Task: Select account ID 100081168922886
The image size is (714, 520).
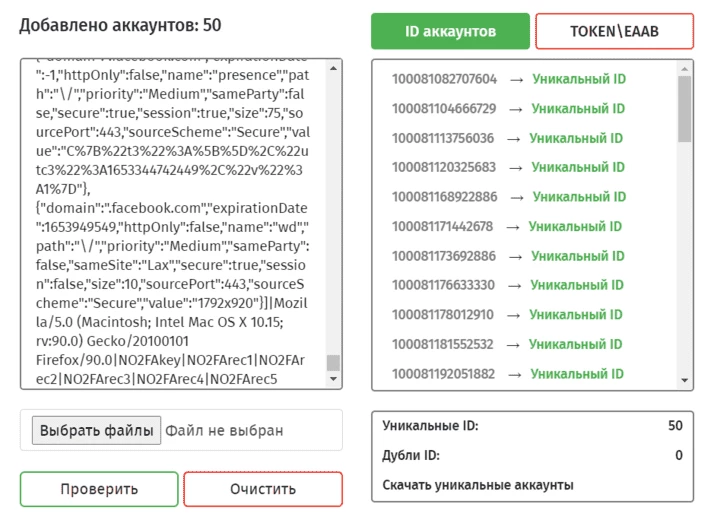Action: [x=444, y=197]
